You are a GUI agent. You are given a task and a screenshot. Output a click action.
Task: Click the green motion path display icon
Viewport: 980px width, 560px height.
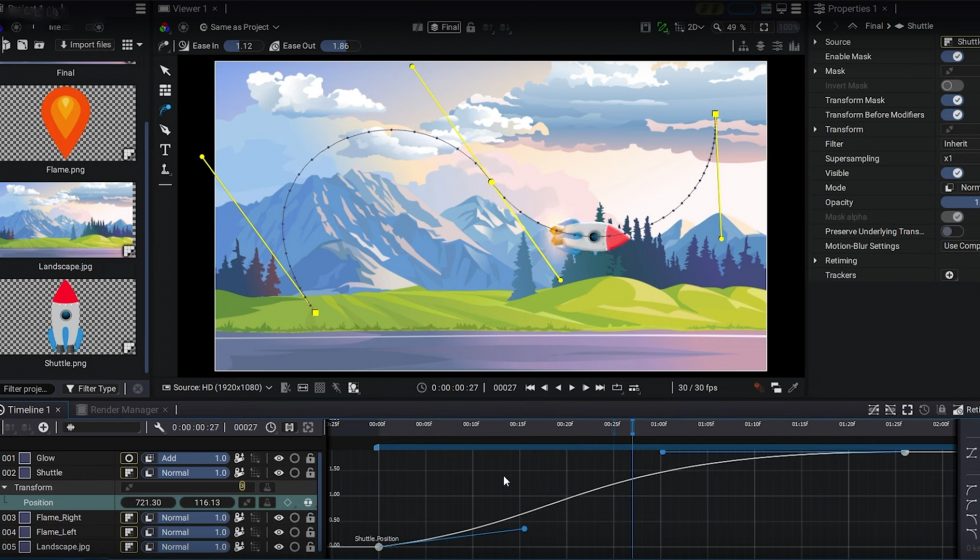point(662,27)
